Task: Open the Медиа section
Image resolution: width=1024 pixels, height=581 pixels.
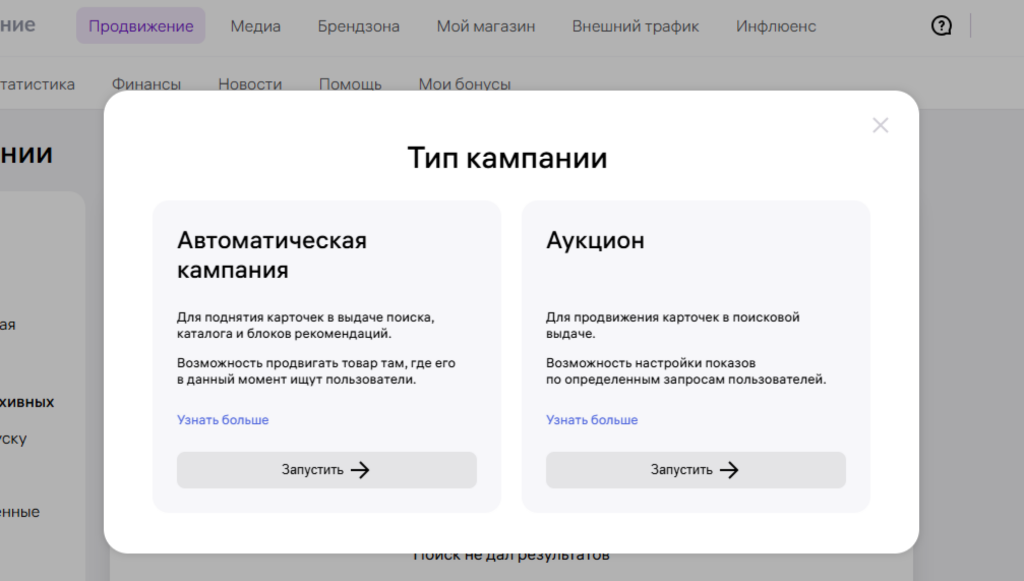Action: [255, 26]
